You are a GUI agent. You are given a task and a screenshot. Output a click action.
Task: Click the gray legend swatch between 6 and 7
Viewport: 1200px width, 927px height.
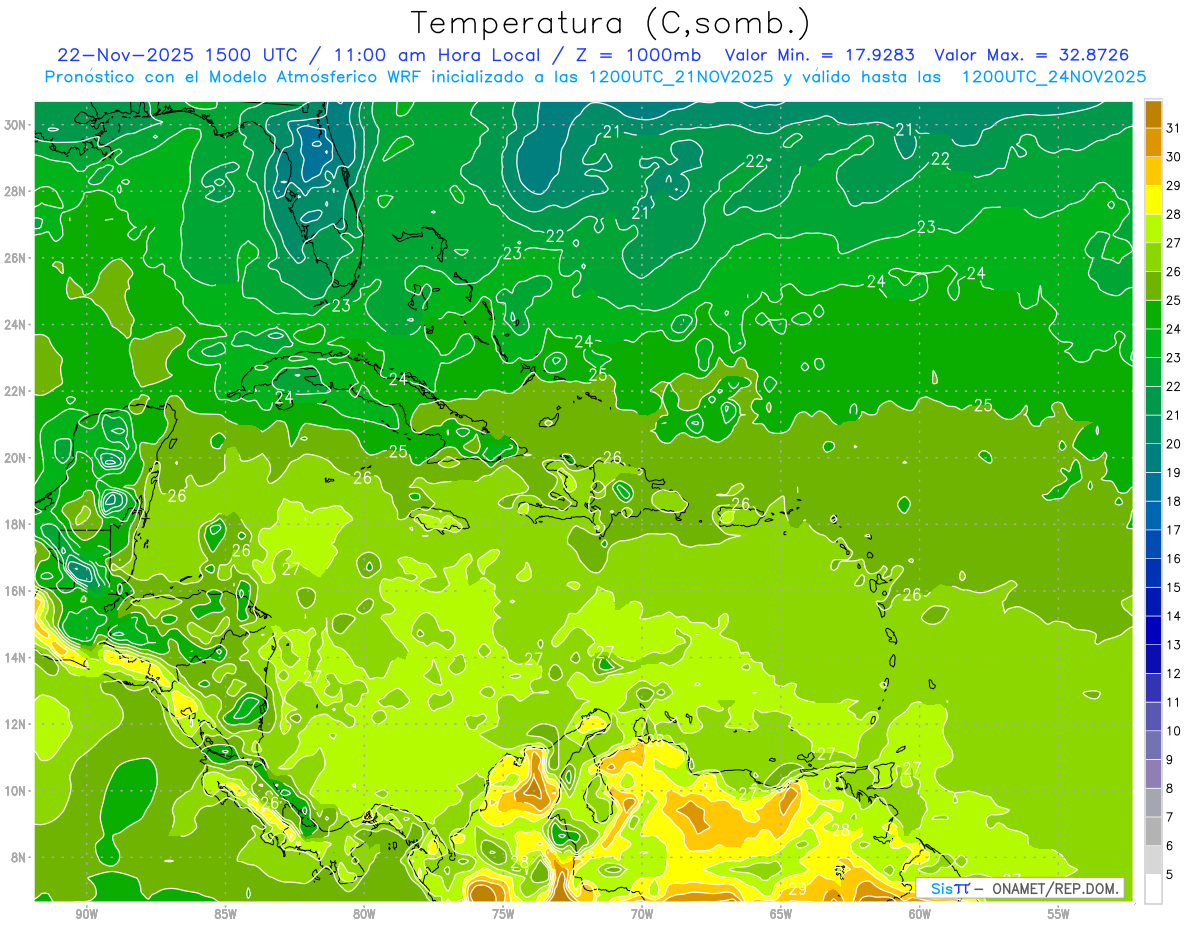1153,832
